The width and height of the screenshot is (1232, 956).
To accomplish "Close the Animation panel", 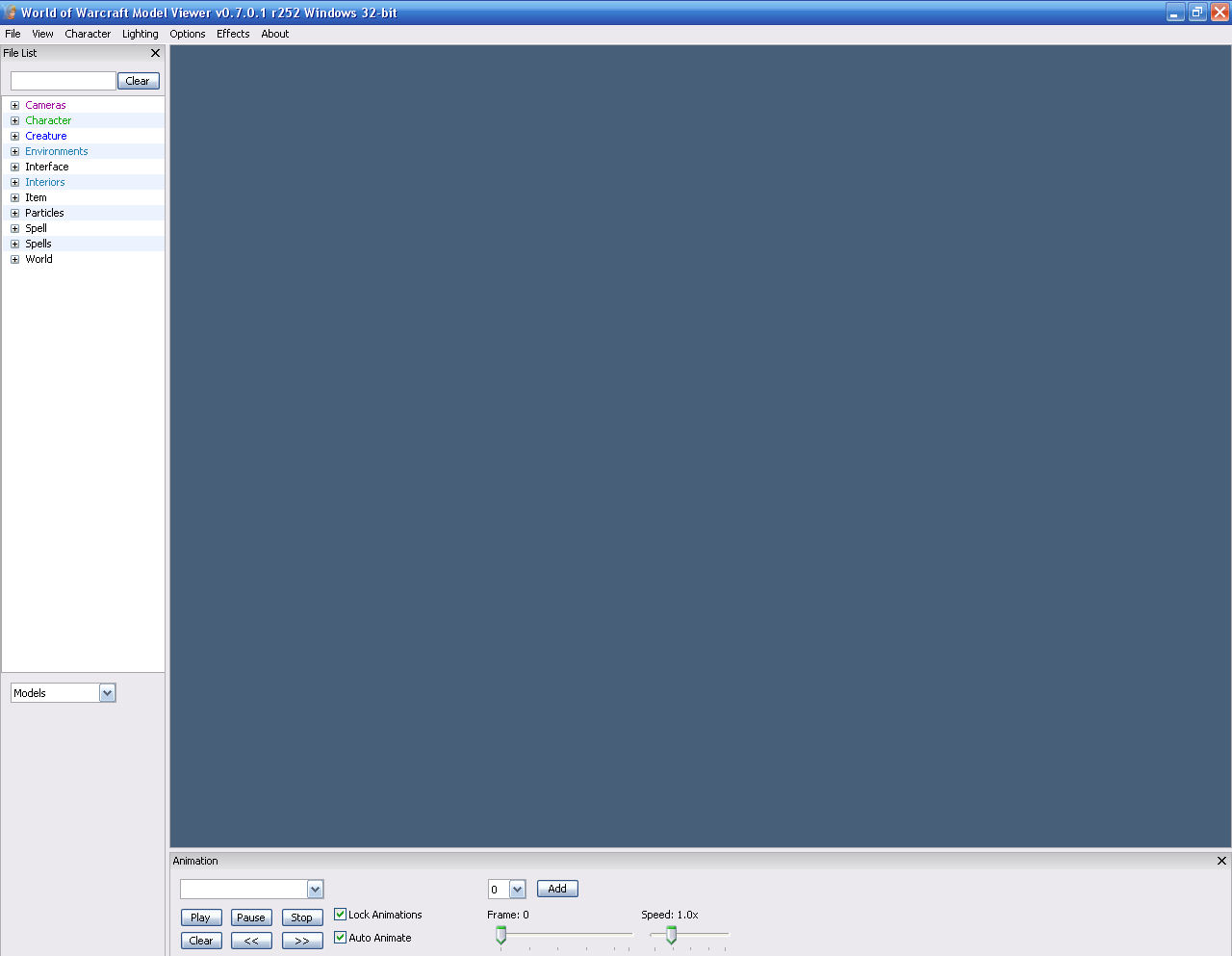I will (1221, 861).
